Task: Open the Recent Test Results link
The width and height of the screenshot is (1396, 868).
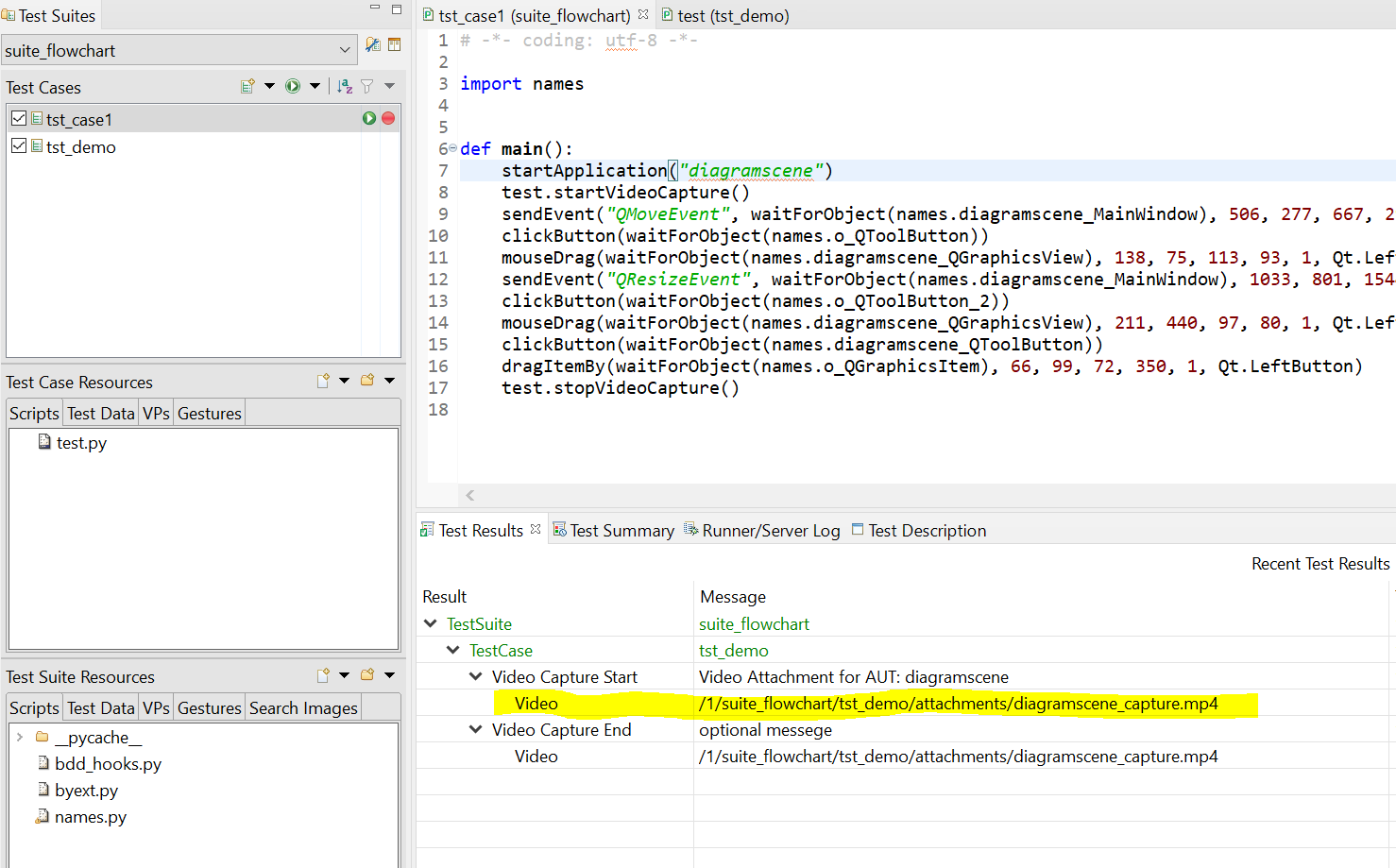Action: 1320,563
